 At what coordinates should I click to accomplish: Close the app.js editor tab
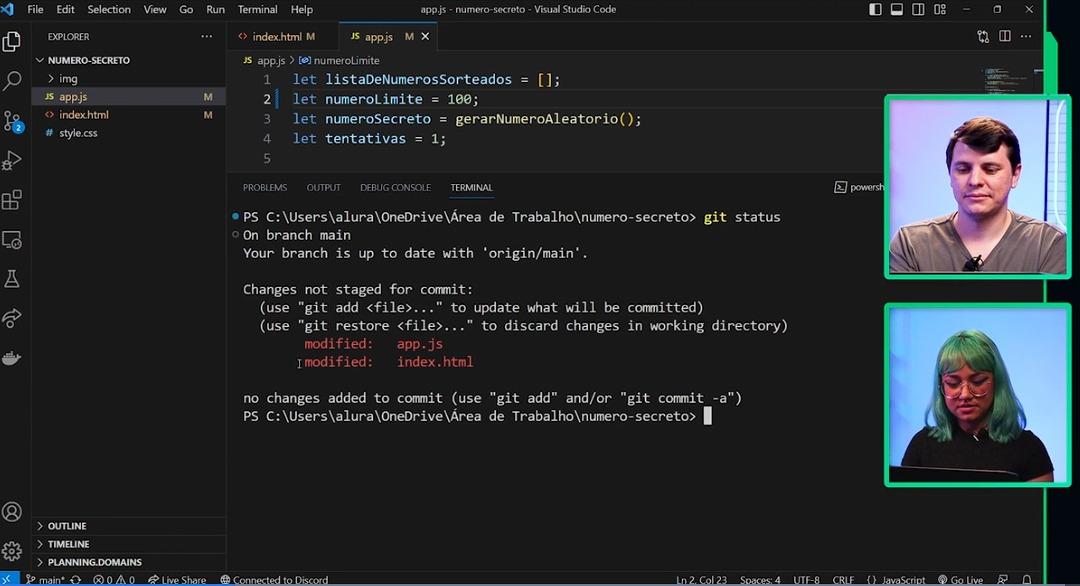(425, 36)
